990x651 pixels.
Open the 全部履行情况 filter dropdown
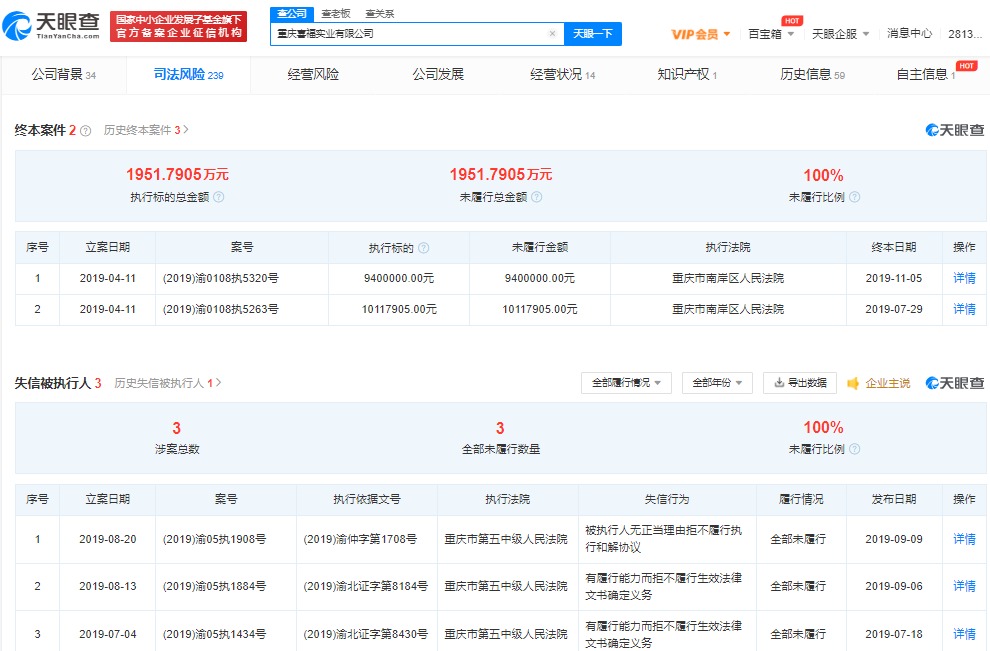click(626, 383)
